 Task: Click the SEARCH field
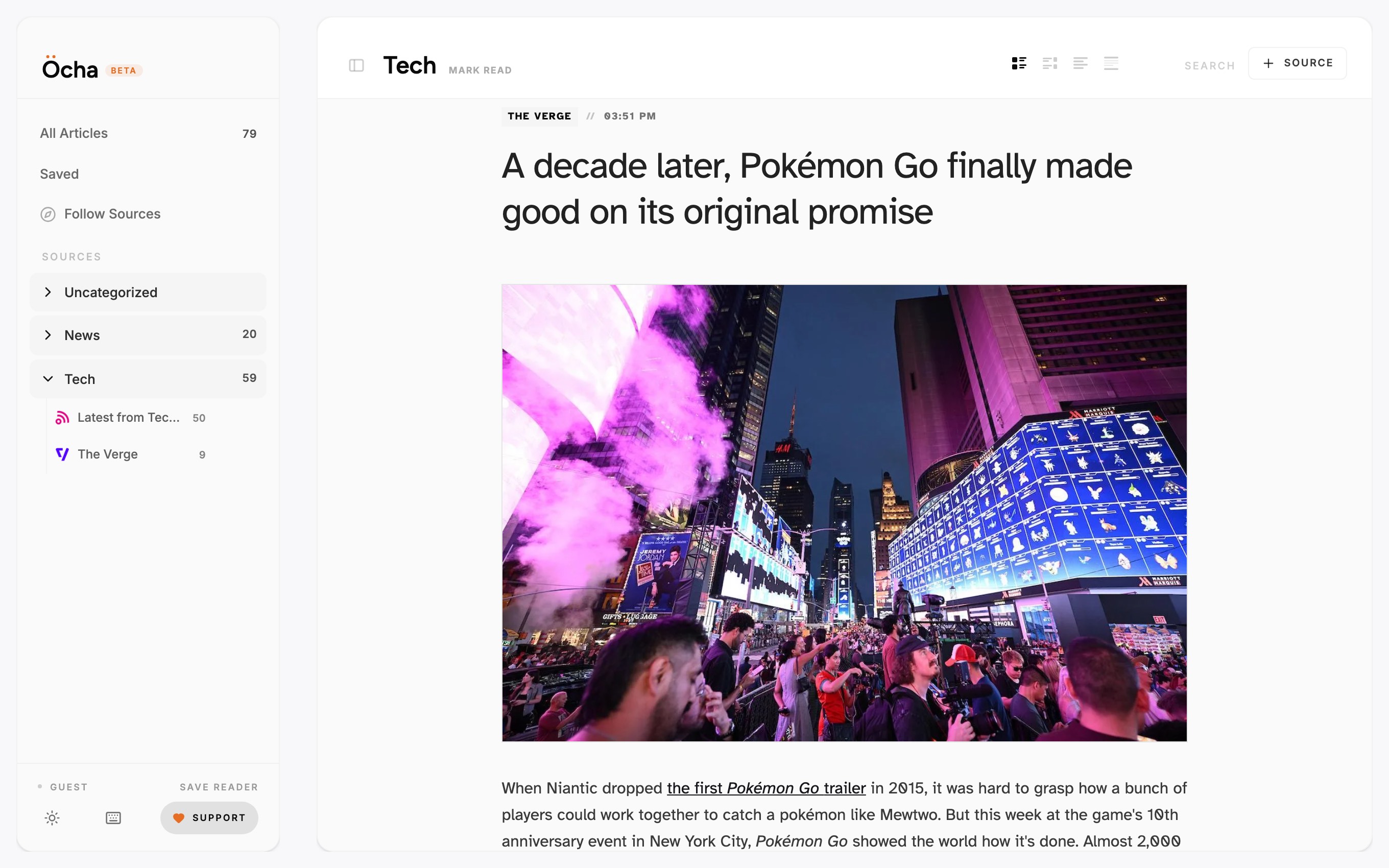tap(1209, 66)
